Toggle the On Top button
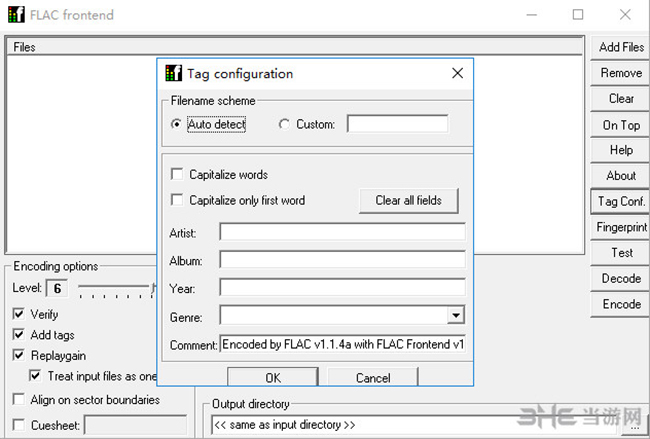Image resolution: width=650 pixels, height=439 pixels. point(621,125)
